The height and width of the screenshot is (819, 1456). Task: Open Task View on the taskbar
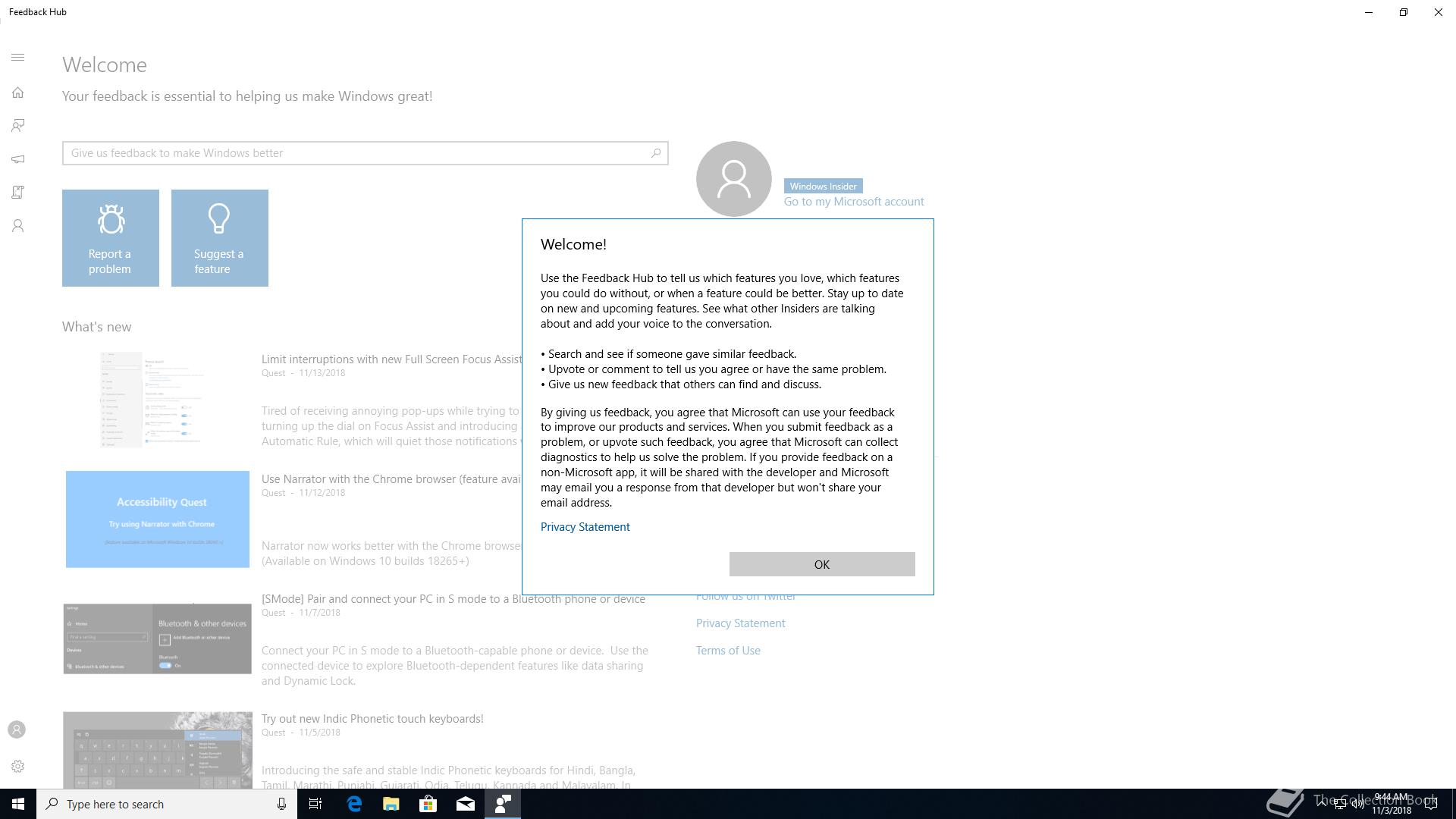click(x=315, y=804)
